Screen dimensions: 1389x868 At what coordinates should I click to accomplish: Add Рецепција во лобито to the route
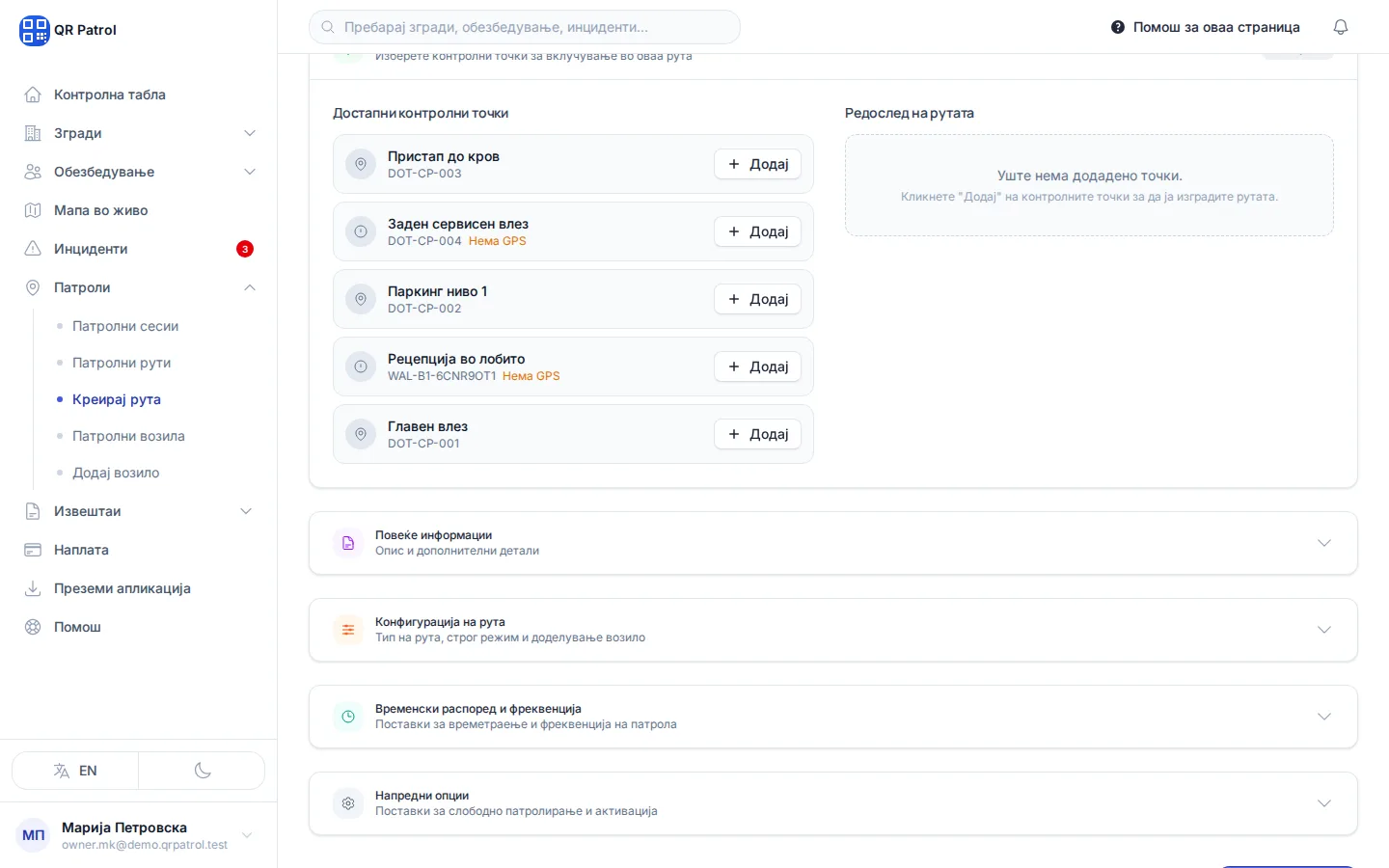pyautogui.click(x=758, y=366)
